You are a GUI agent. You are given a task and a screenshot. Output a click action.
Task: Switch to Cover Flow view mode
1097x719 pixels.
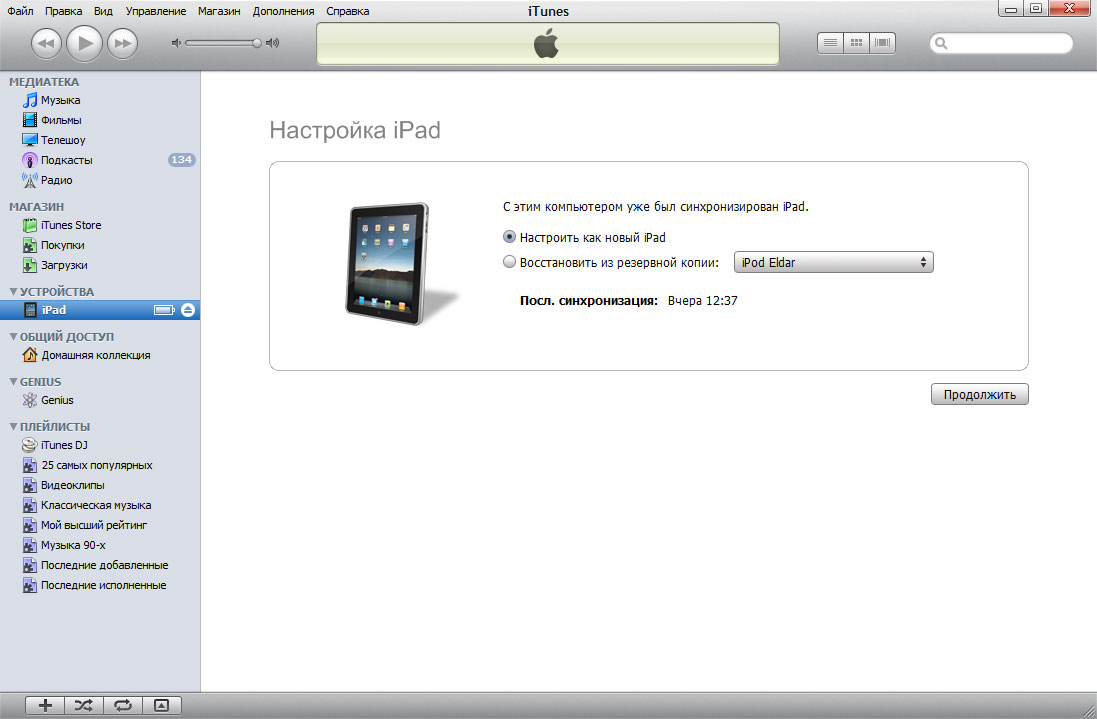tap(882, 43)
